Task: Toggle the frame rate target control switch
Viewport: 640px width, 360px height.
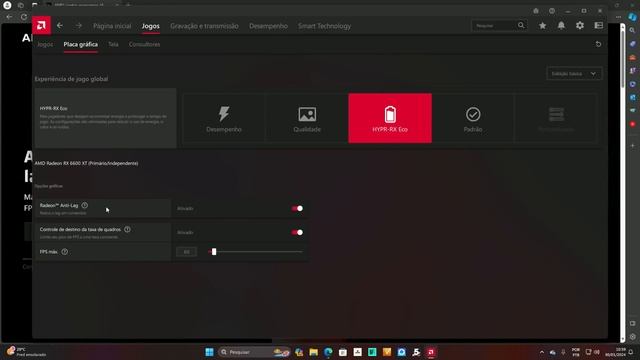Action: click(x=297, y=232)
